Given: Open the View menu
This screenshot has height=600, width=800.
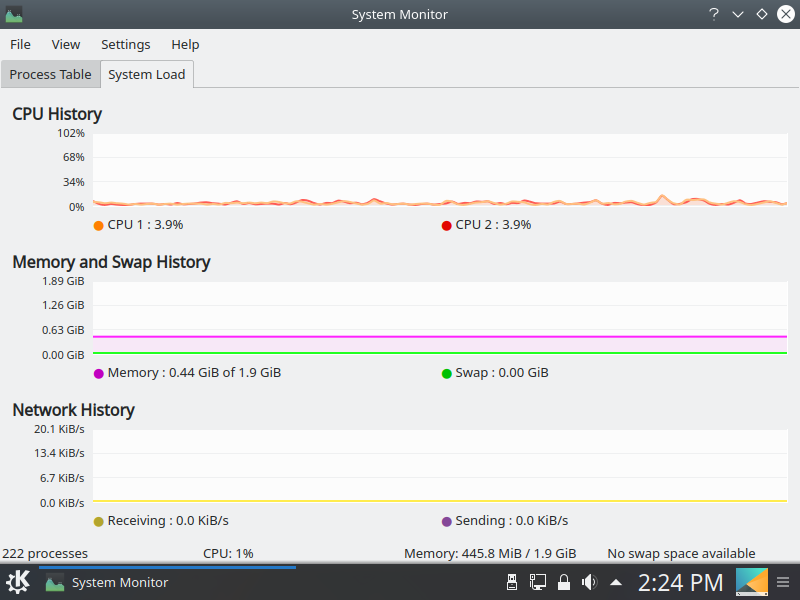Looking at the screenshot, I should click(66, 44).
